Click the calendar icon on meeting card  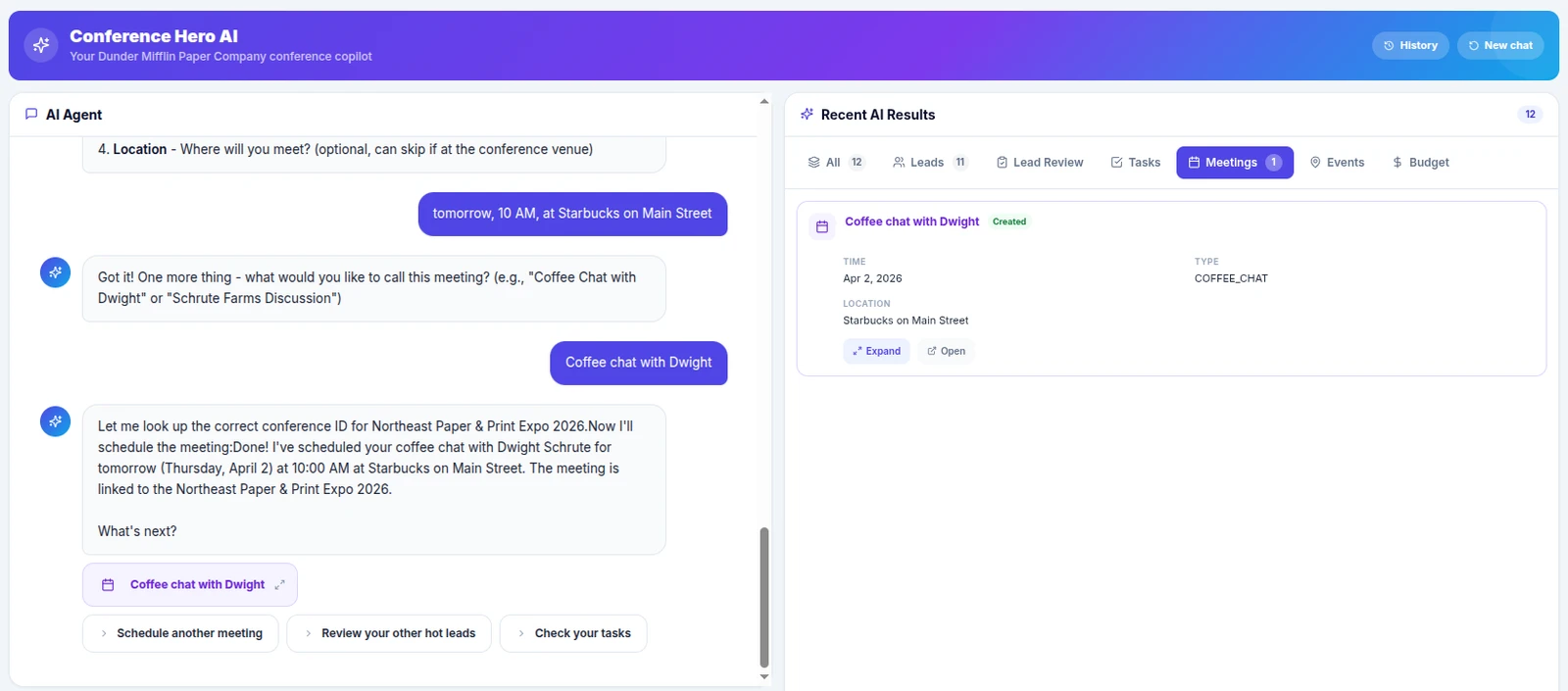822,226
